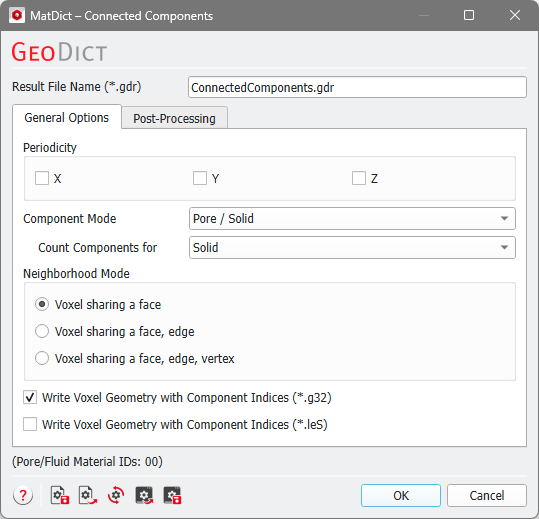The image size is (539, 519).
Task: Close the MatDict Connected Components window
Action: (515, 15)
